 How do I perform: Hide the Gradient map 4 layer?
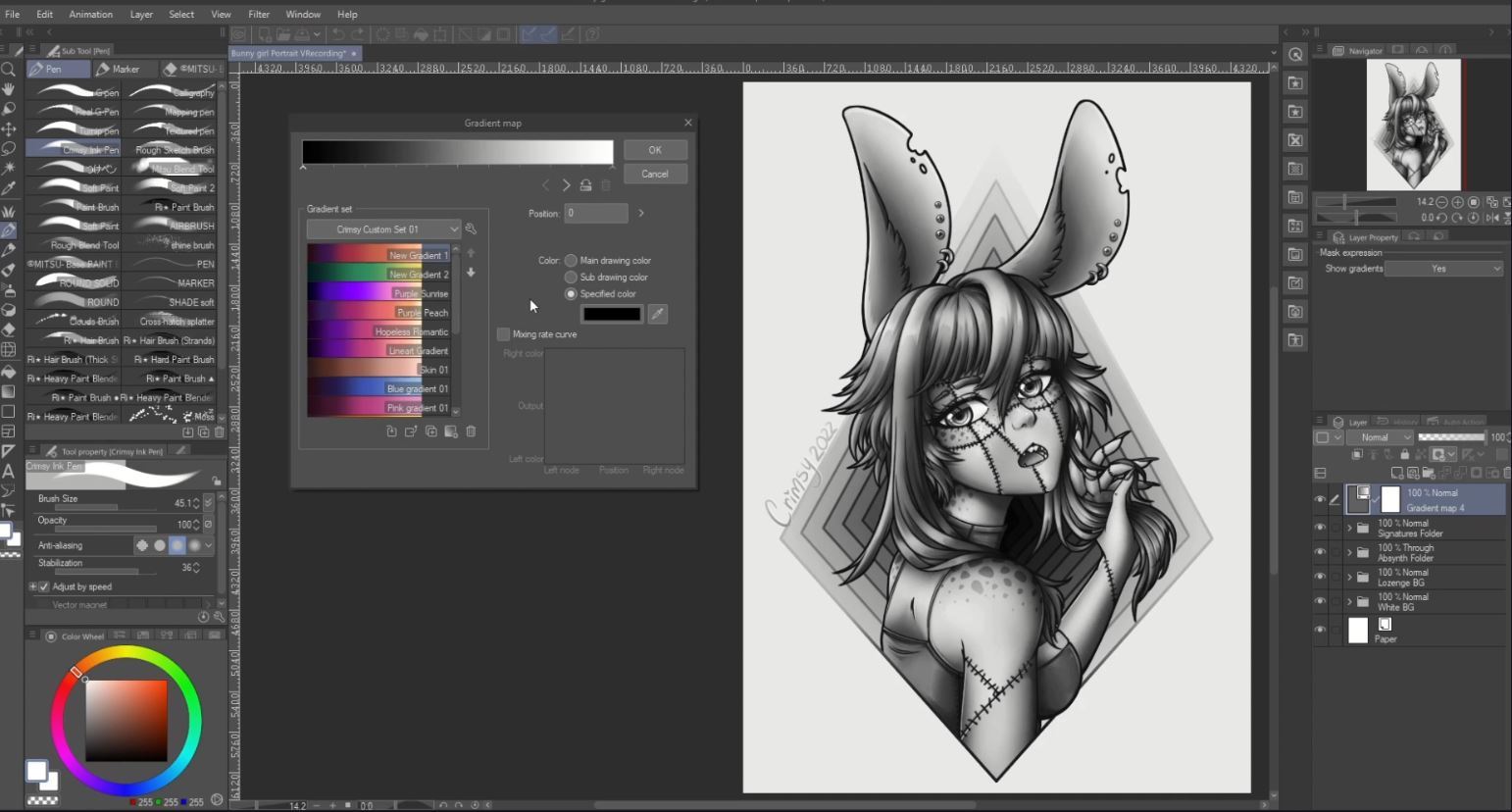pyautogui.click(x=1320, y=498)
